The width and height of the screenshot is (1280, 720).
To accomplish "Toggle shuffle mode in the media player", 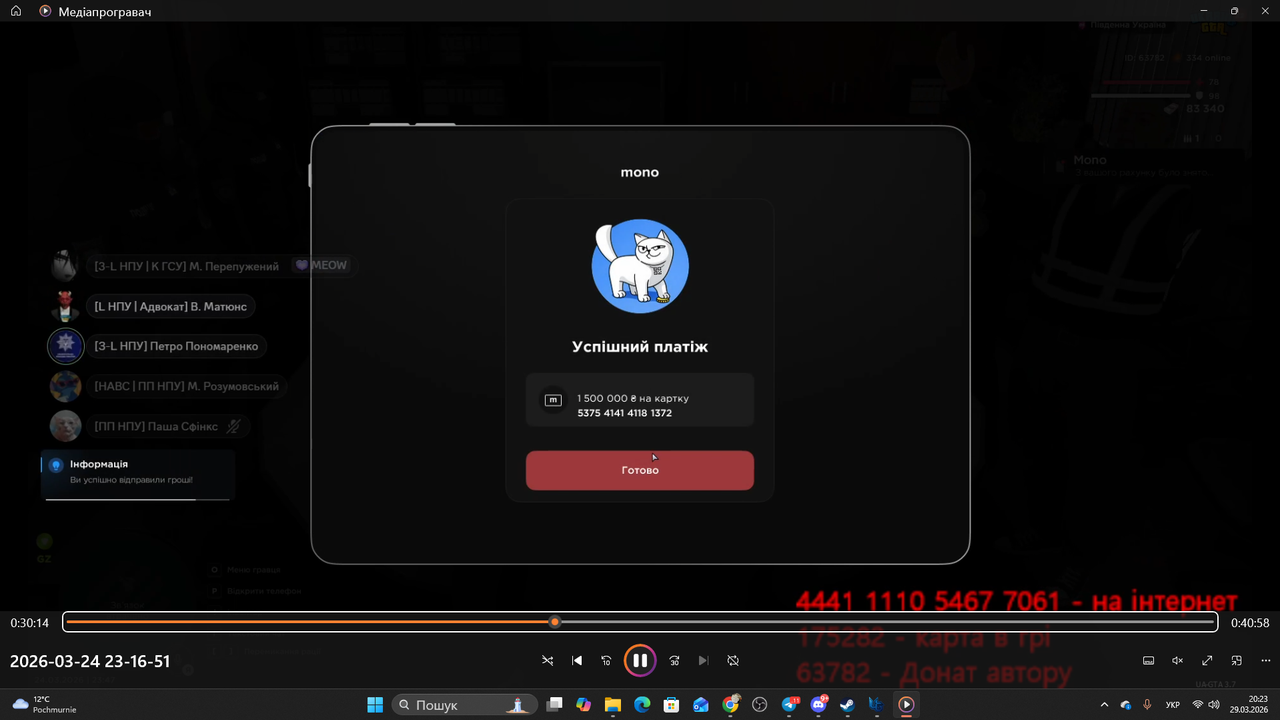I will coord(547,661).
